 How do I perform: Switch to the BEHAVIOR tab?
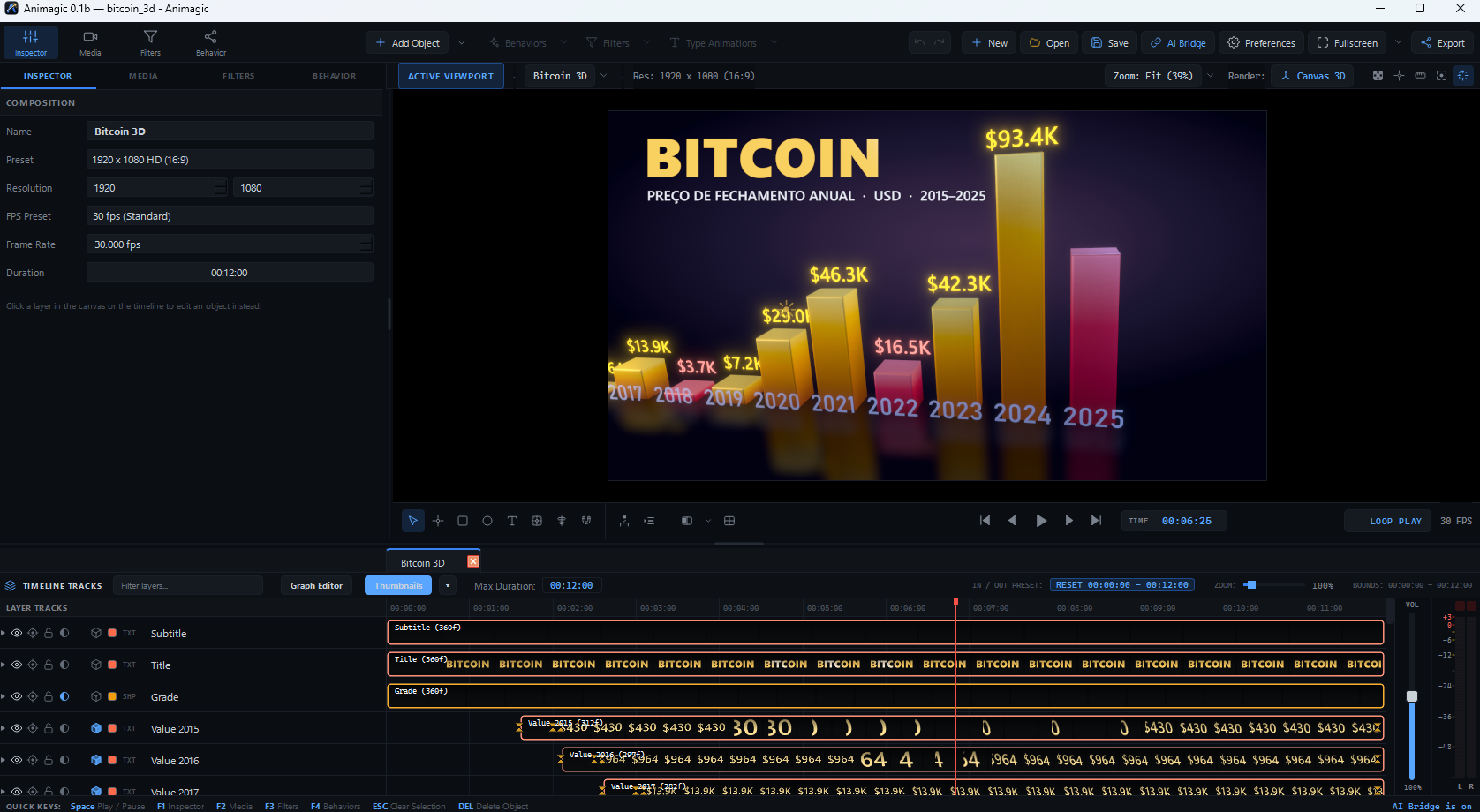334,76
